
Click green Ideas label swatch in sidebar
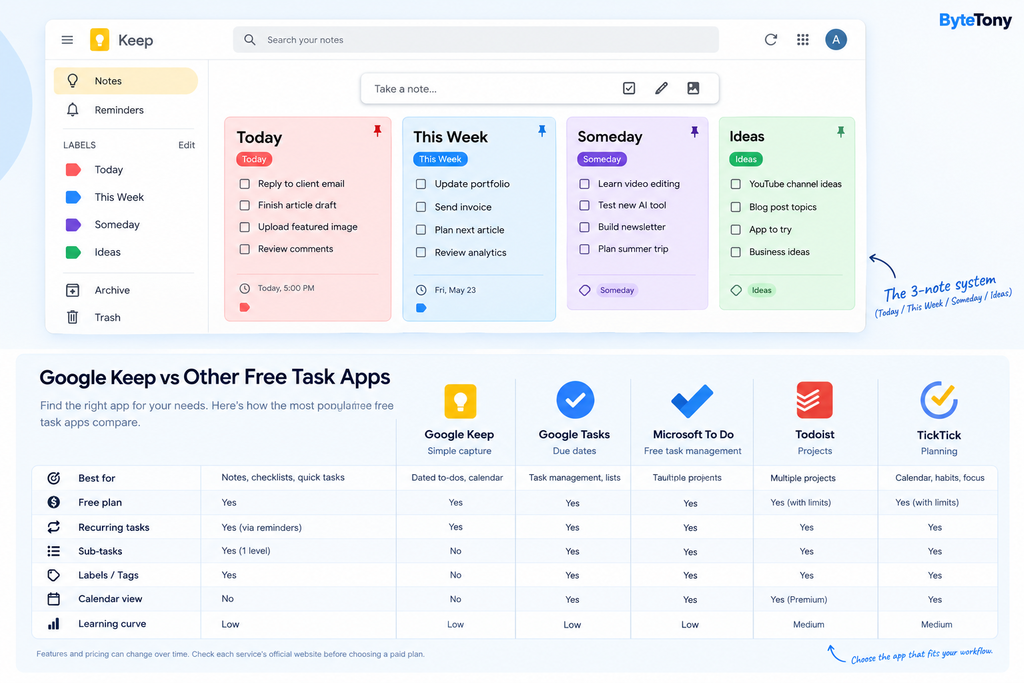[73, 252]
